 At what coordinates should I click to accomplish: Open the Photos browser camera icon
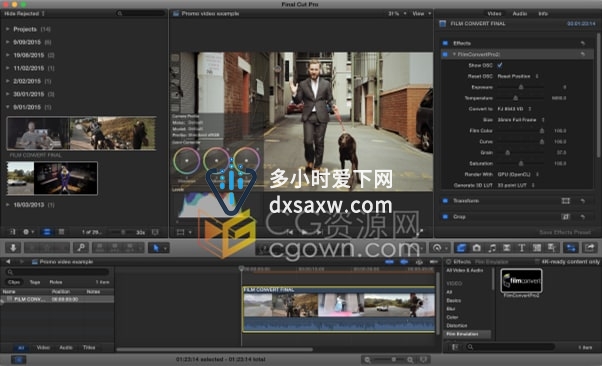pos(477,248)
